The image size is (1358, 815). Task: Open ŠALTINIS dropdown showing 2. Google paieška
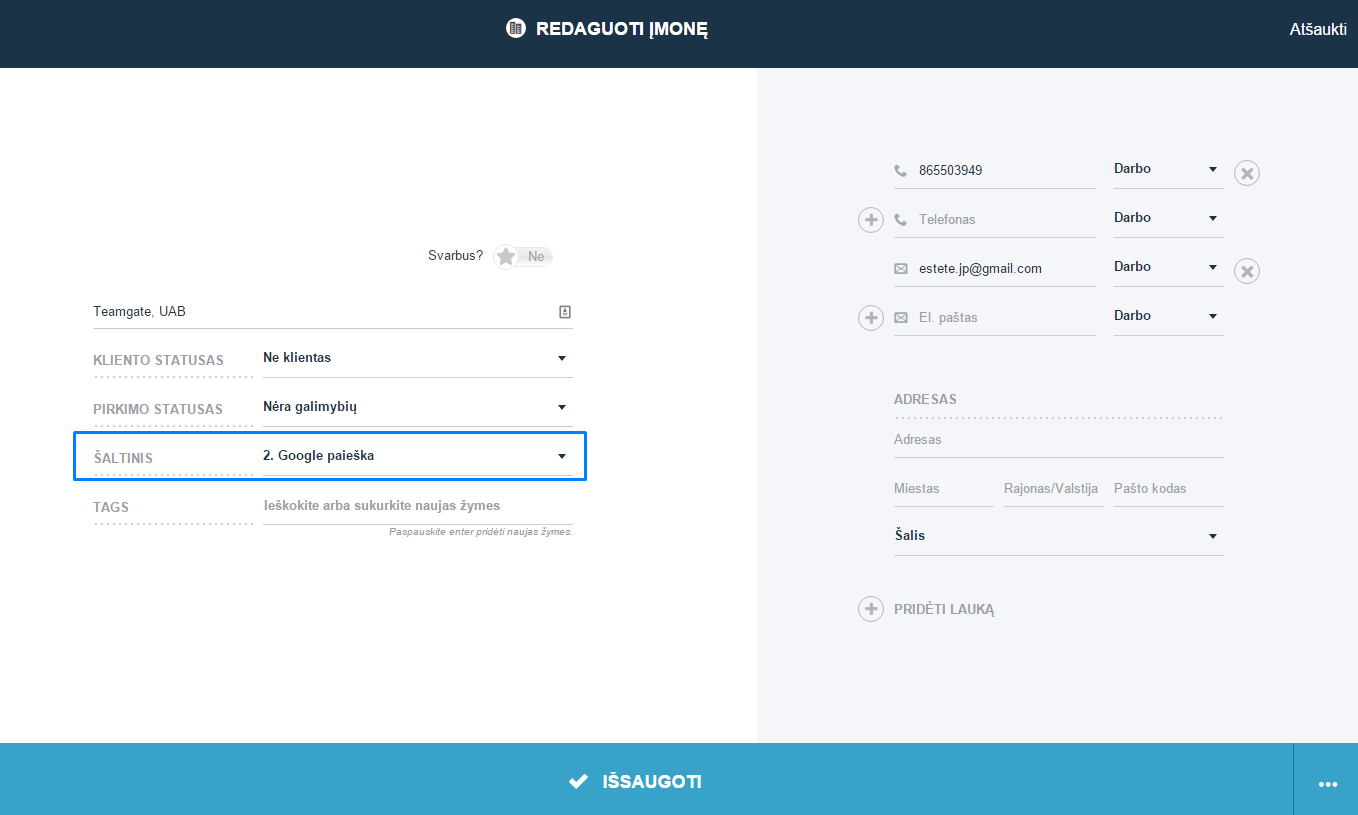(418, 456)
